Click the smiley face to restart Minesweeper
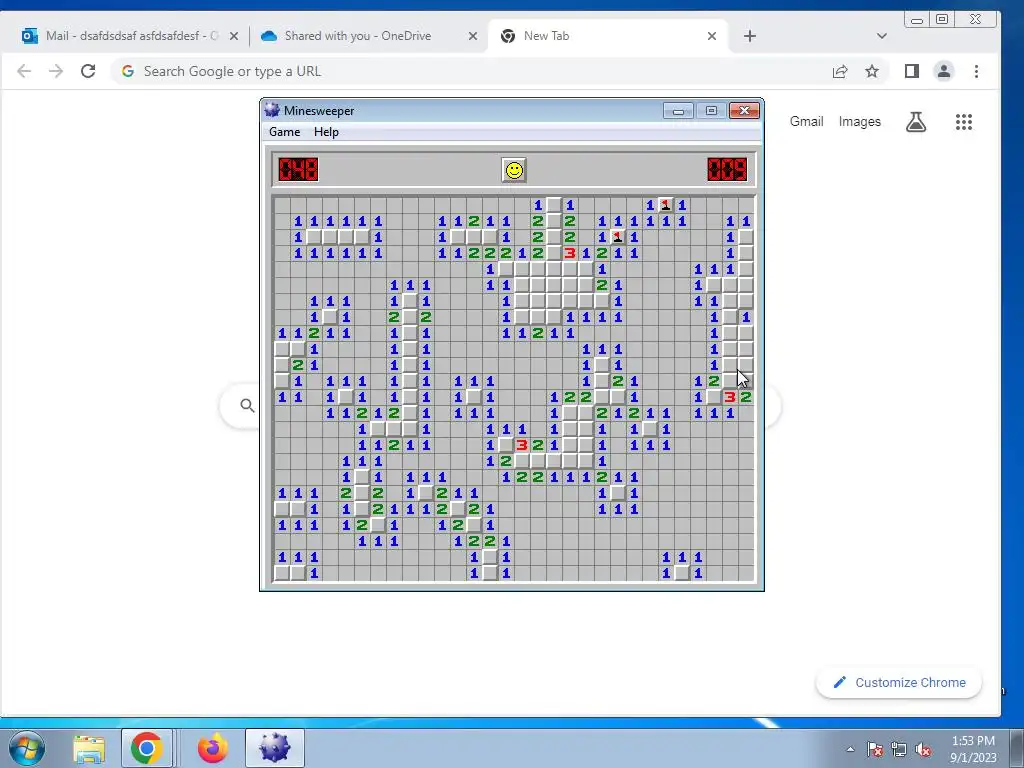The height and width of the screenshot is (768, 1024). tap(514, 170)
